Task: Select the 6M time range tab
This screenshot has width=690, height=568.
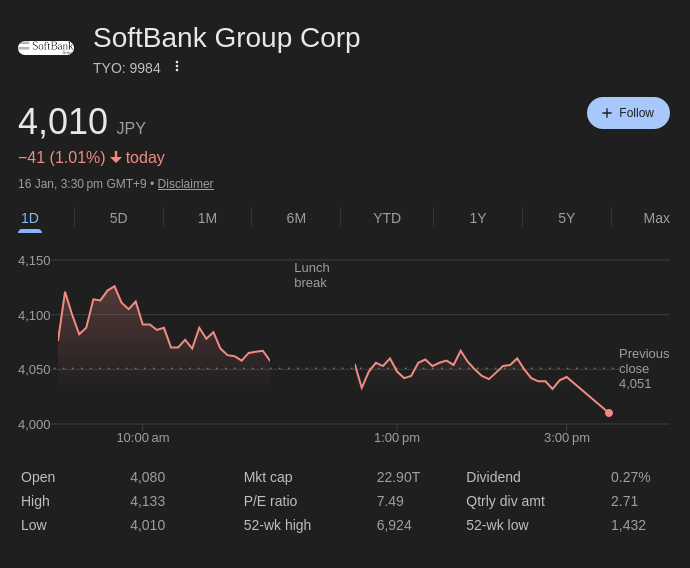Action: [296, 218]
